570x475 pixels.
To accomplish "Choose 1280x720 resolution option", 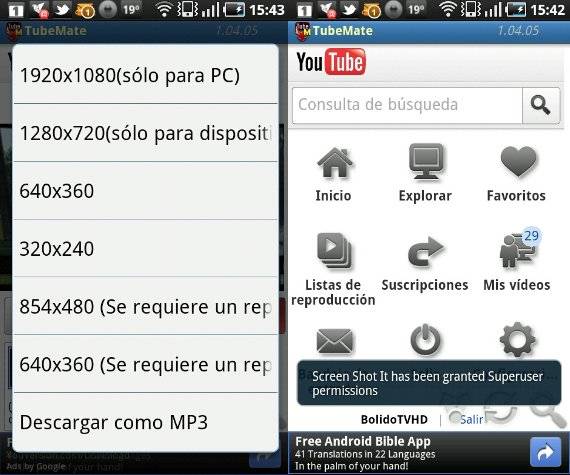I will pos(145,133).
